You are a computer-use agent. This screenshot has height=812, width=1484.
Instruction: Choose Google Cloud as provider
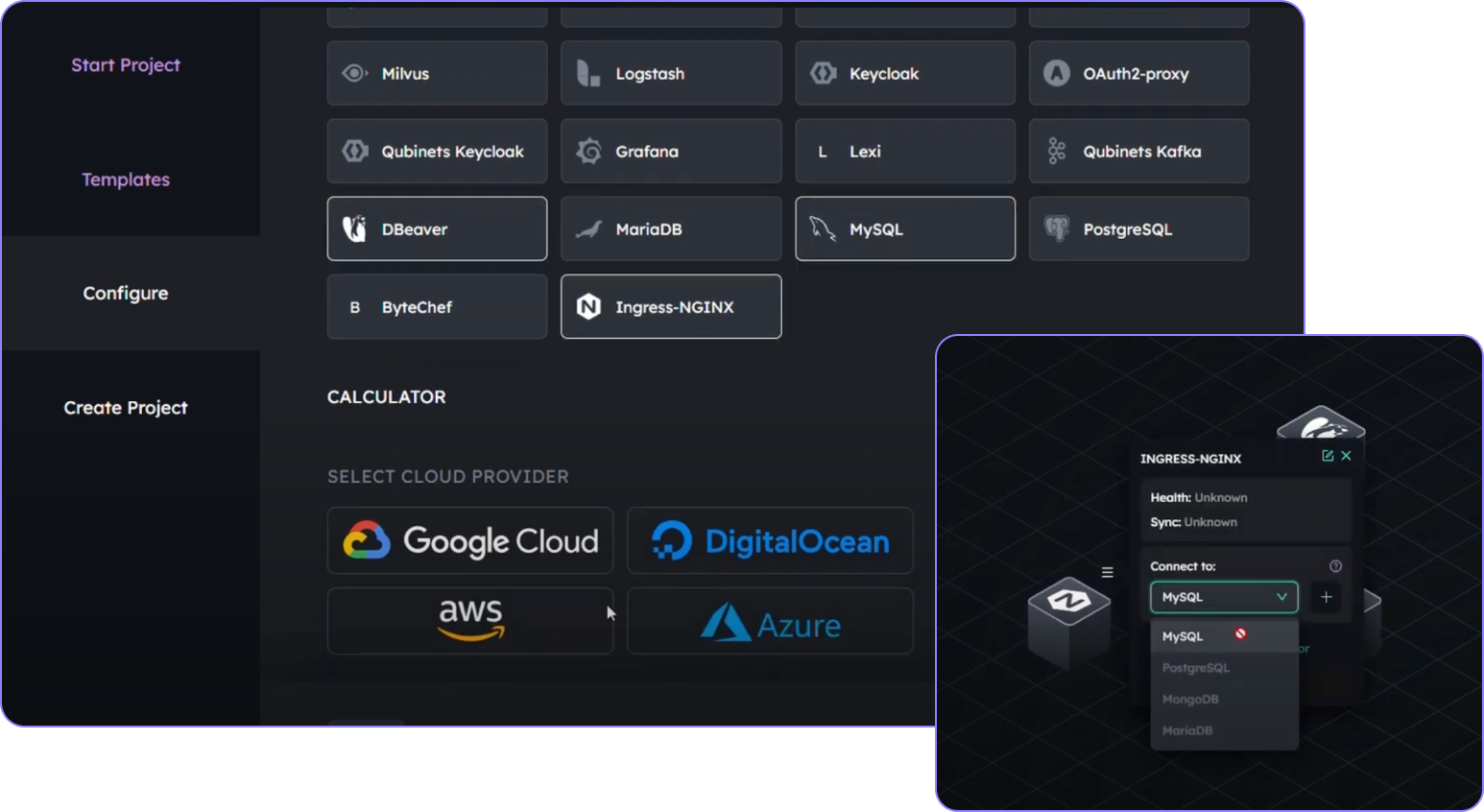click(x=470, y=540)
